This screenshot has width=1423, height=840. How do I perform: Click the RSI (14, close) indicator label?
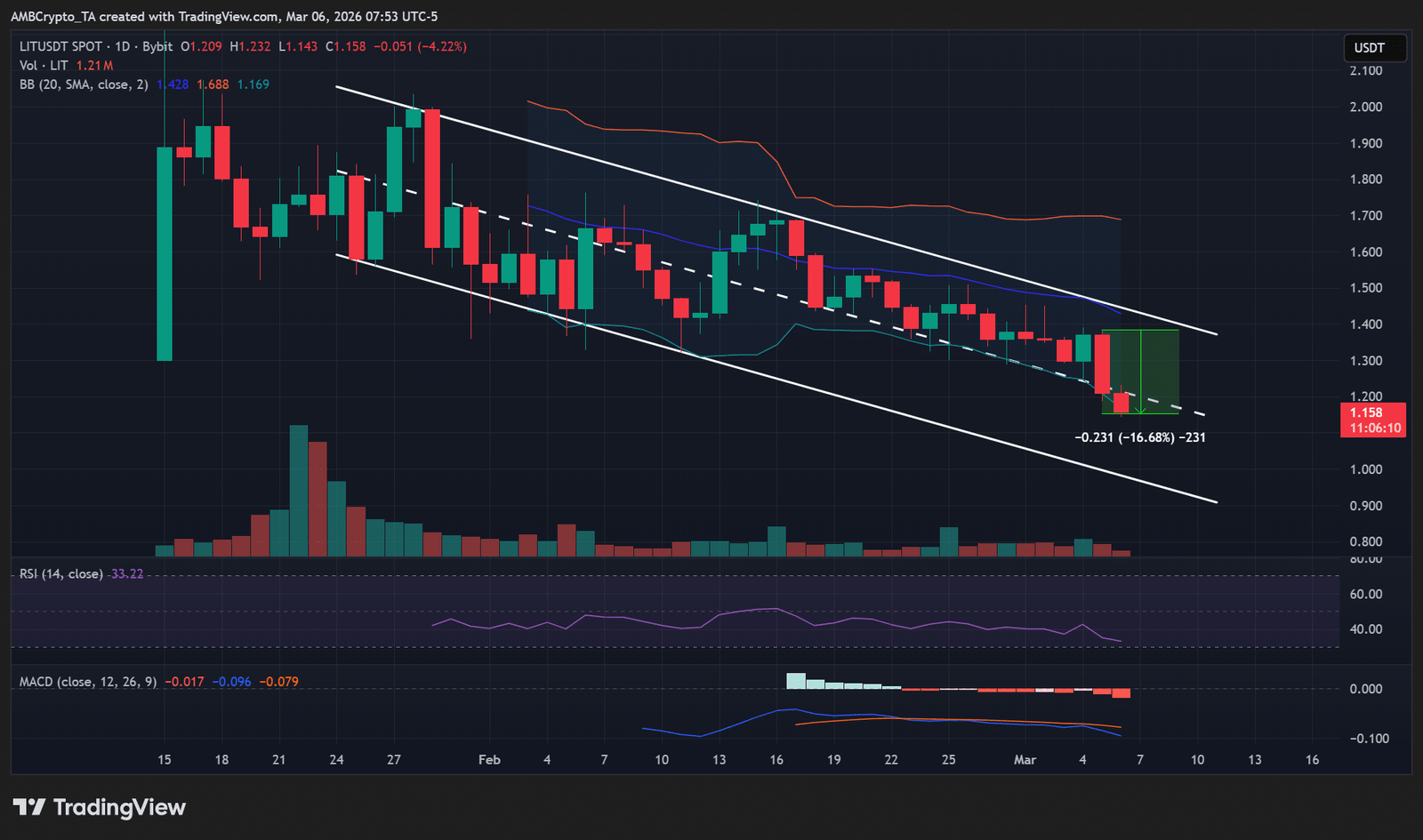60,574
